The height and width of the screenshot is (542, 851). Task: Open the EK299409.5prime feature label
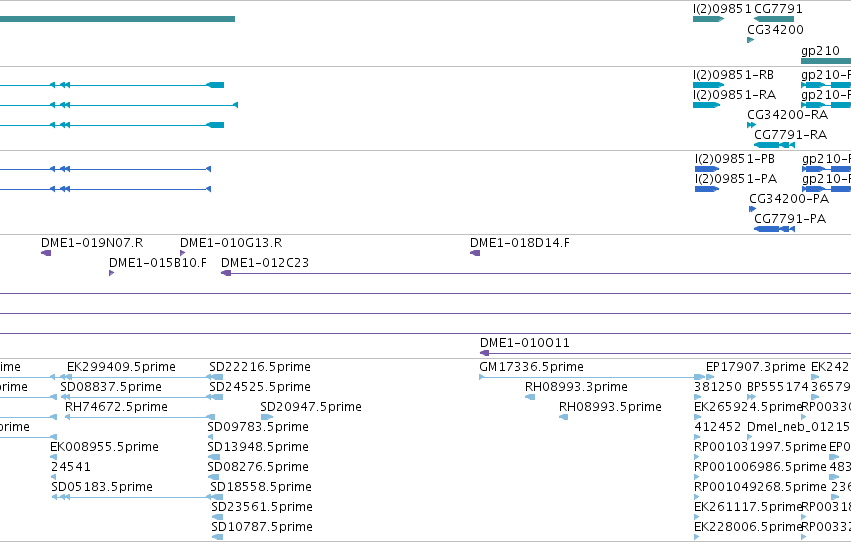121,367
